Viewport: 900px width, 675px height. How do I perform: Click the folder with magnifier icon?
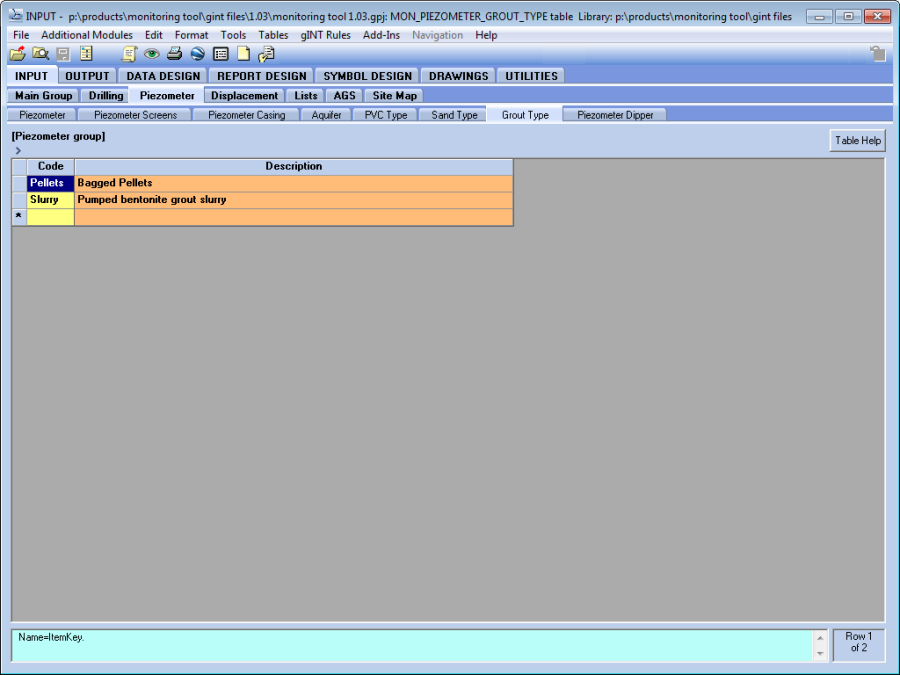pos(40,54)
